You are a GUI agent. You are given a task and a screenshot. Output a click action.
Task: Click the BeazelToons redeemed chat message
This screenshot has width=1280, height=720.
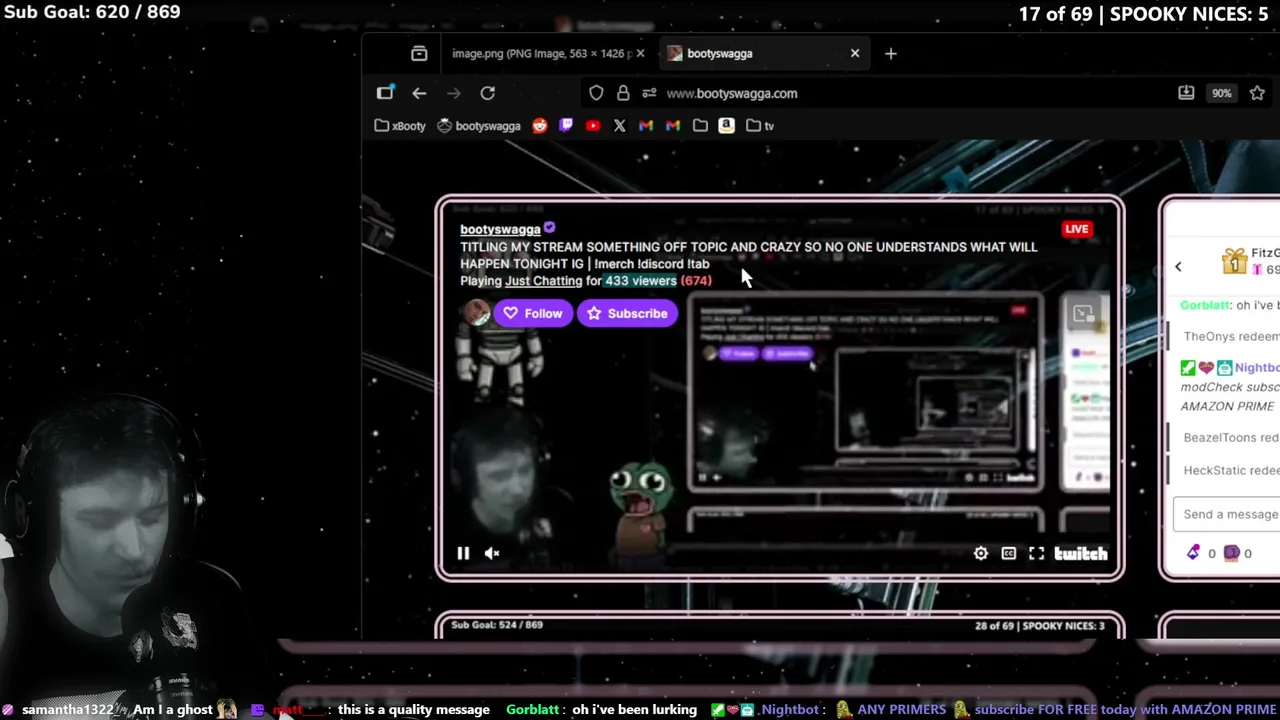[x=1231, y=438]
